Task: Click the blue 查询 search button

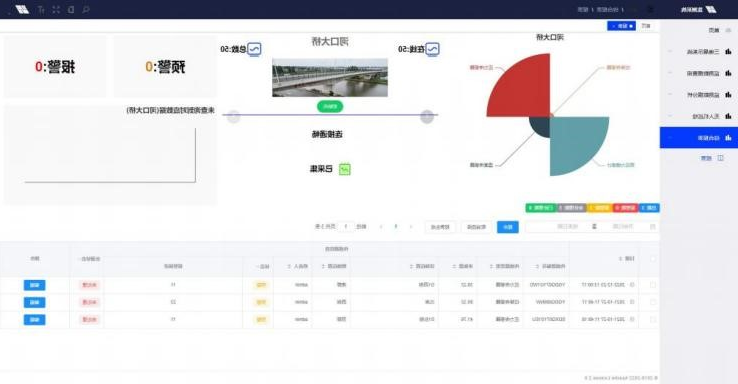Action: coord(507,227)
